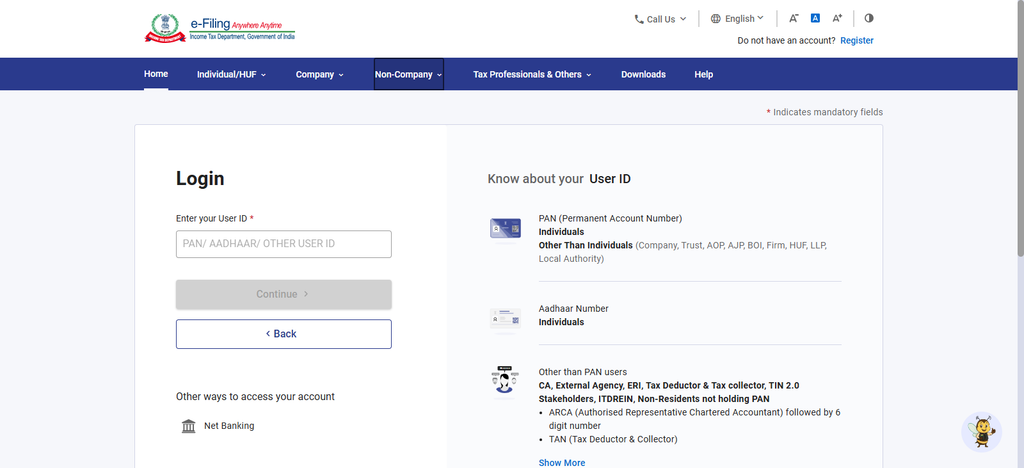Open the English language dropdown

point(737,19)
